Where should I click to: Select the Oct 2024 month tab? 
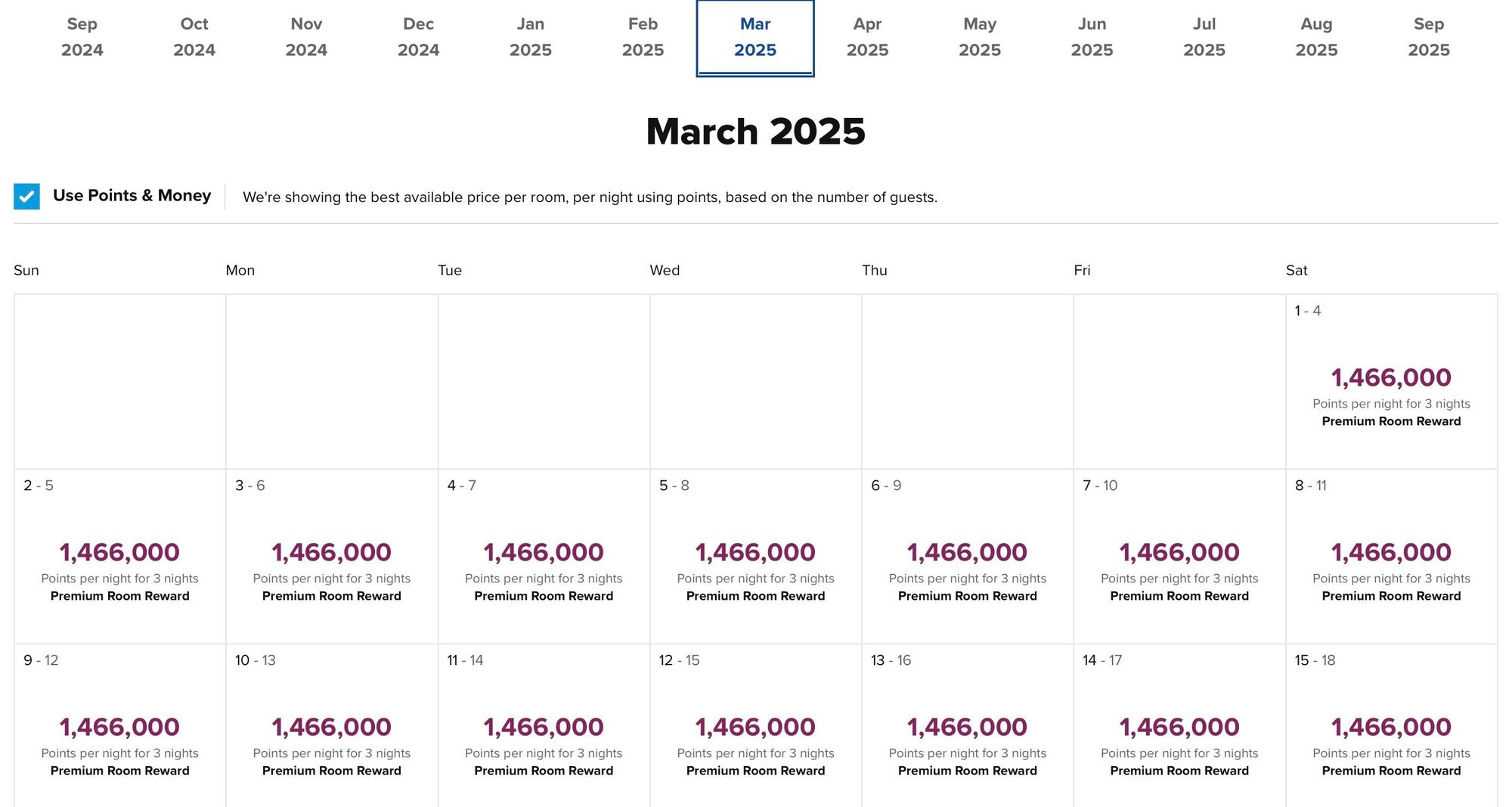pos(194,37)
